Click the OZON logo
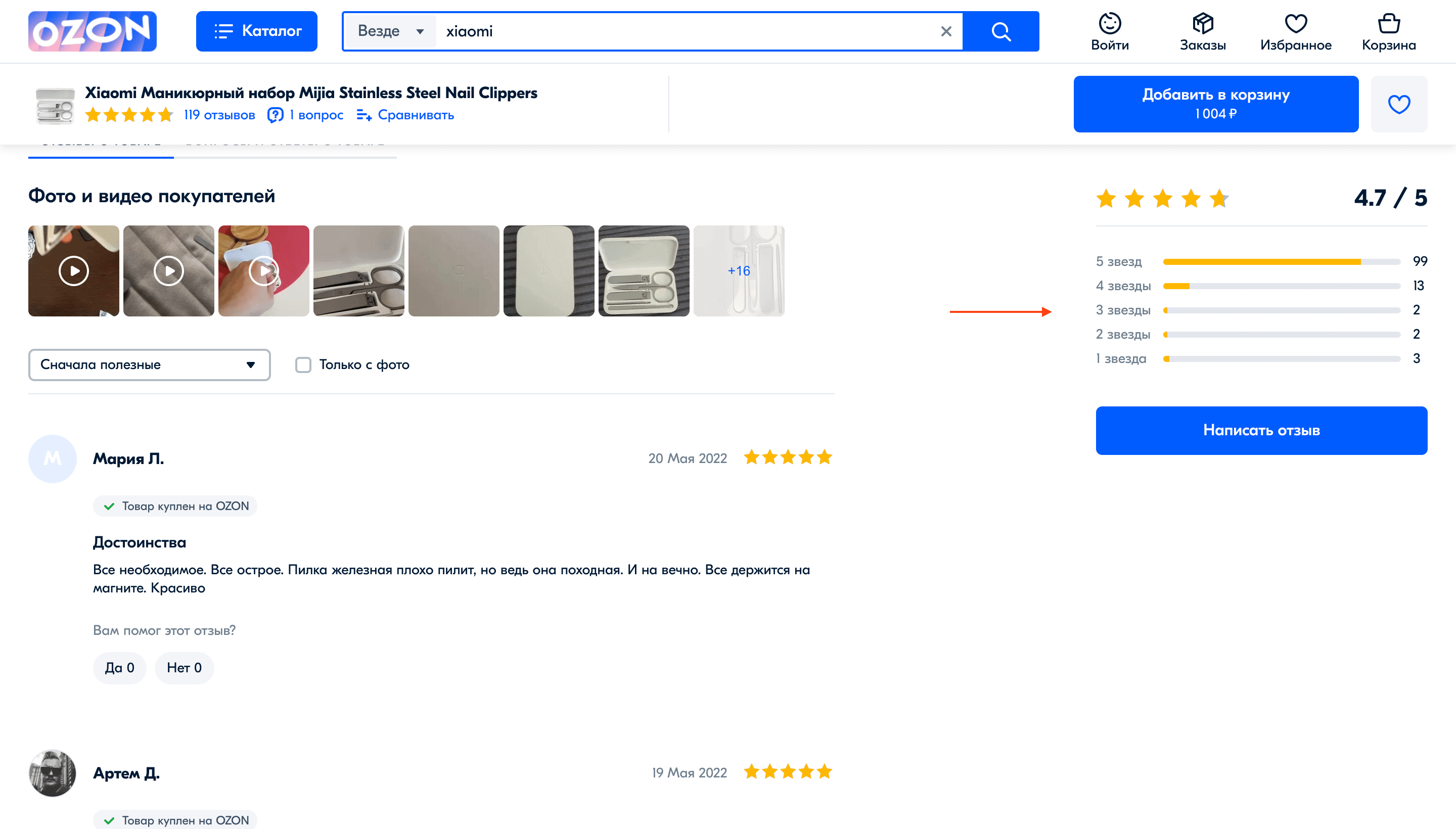Viewport: 1456px width, 829px height. click(92, 31)
